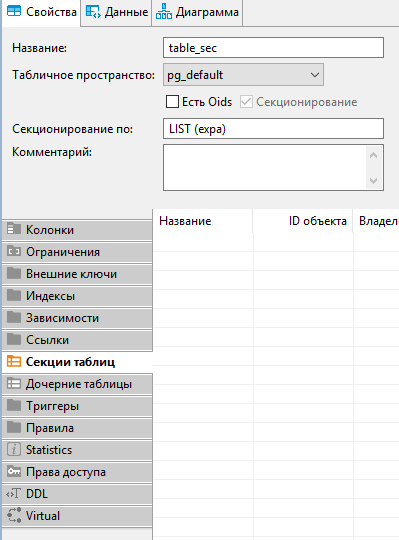This screenshot has width=399, height=540.
Task: Edit the Название field table_sec
Action: click(273, 48)
